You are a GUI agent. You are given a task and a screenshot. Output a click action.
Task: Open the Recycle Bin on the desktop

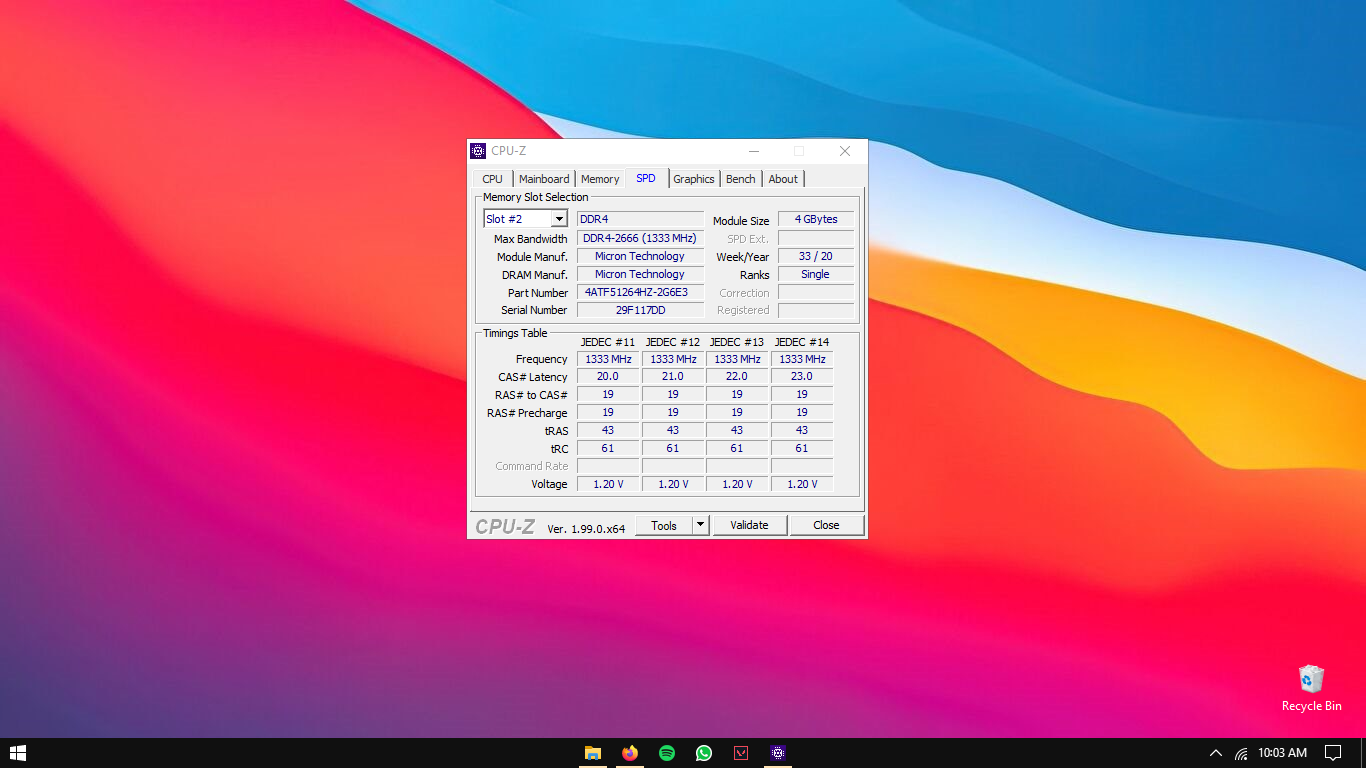1311,680
